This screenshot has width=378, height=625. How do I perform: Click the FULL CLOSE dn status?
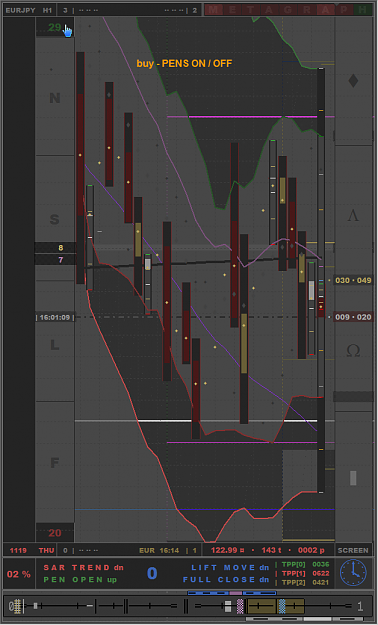pyautogui.click(x=226, y=579)
